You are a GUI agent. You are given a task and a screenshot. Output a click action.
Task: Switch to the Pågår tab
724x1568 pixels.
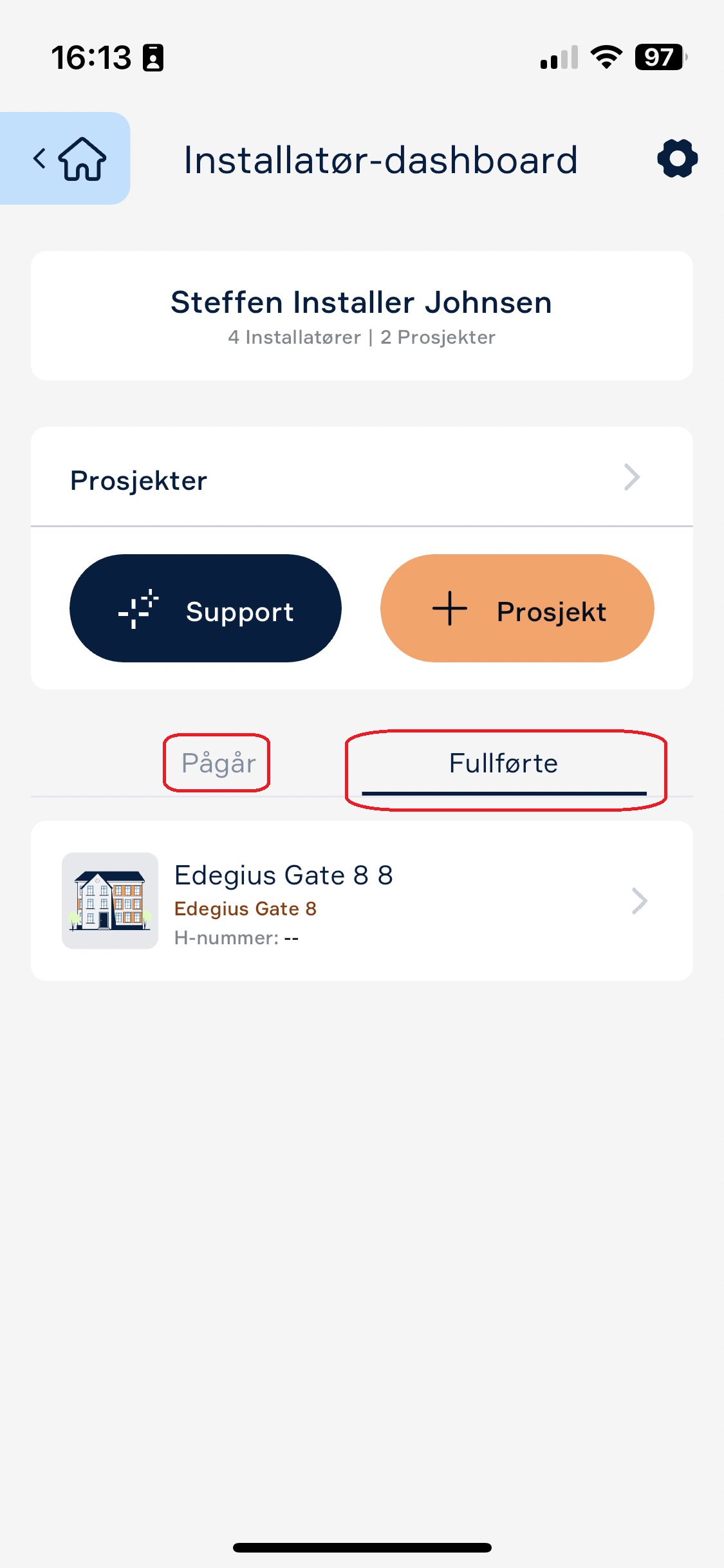pyautogui.click(x=218, y=763)
